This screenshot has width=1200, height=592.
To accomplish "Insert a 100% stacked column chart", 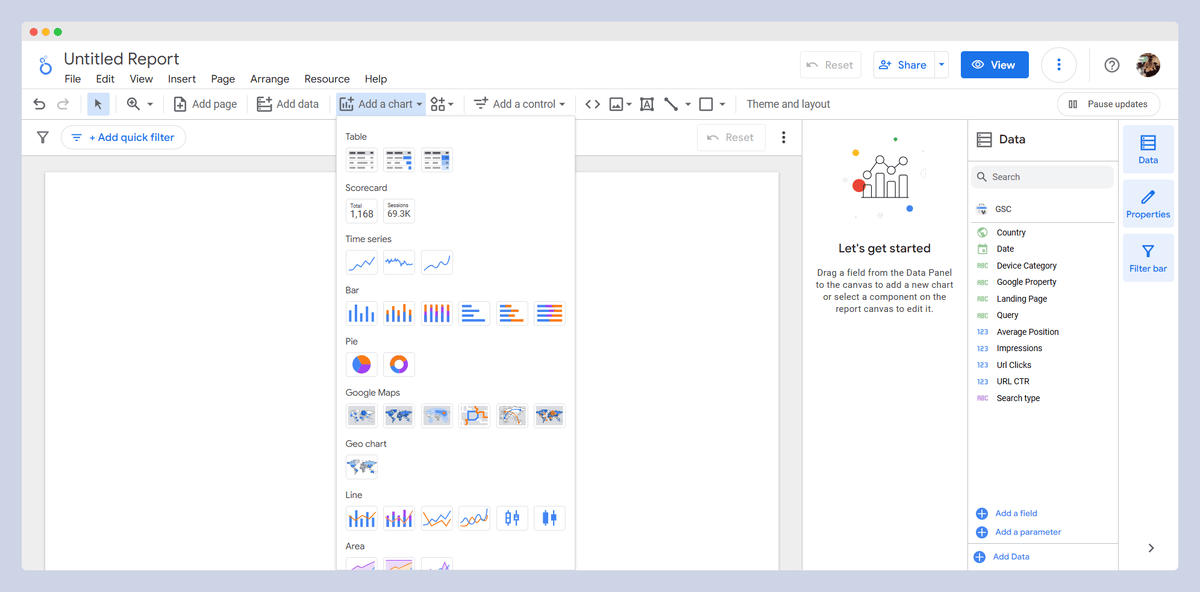I will pos(437,314).
